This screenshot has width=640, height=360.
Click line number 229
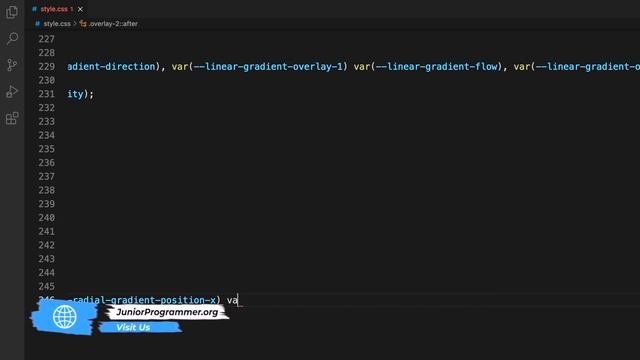47,67
